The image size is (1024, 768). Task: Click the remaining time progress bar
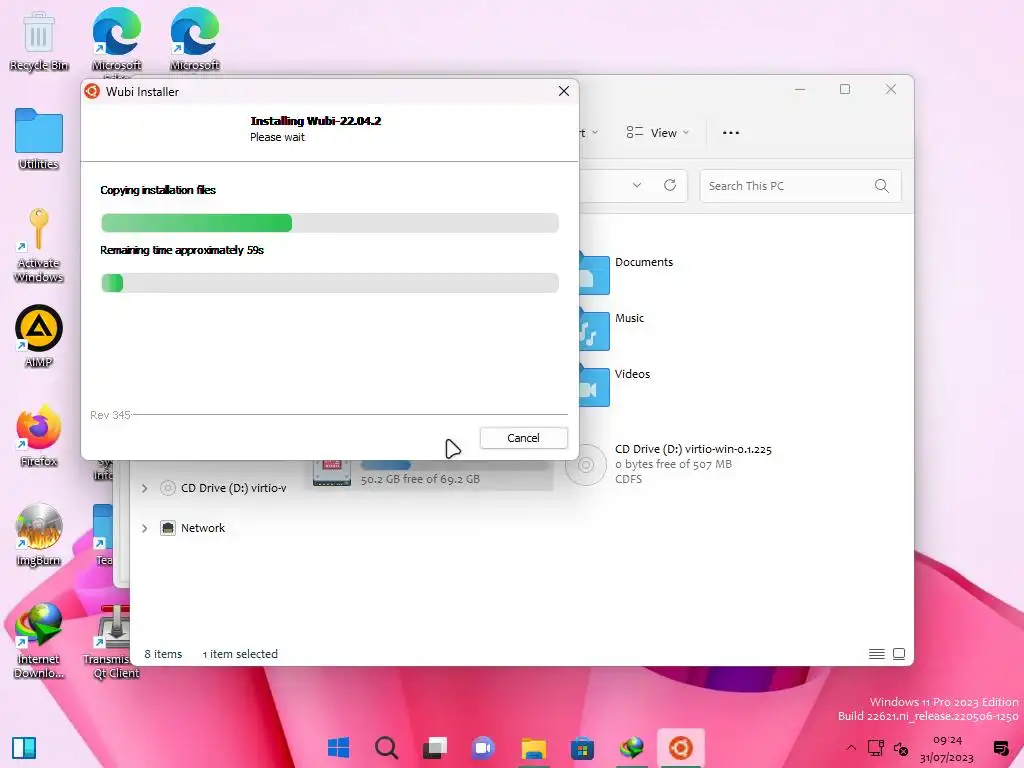click(x=330, y=283)
